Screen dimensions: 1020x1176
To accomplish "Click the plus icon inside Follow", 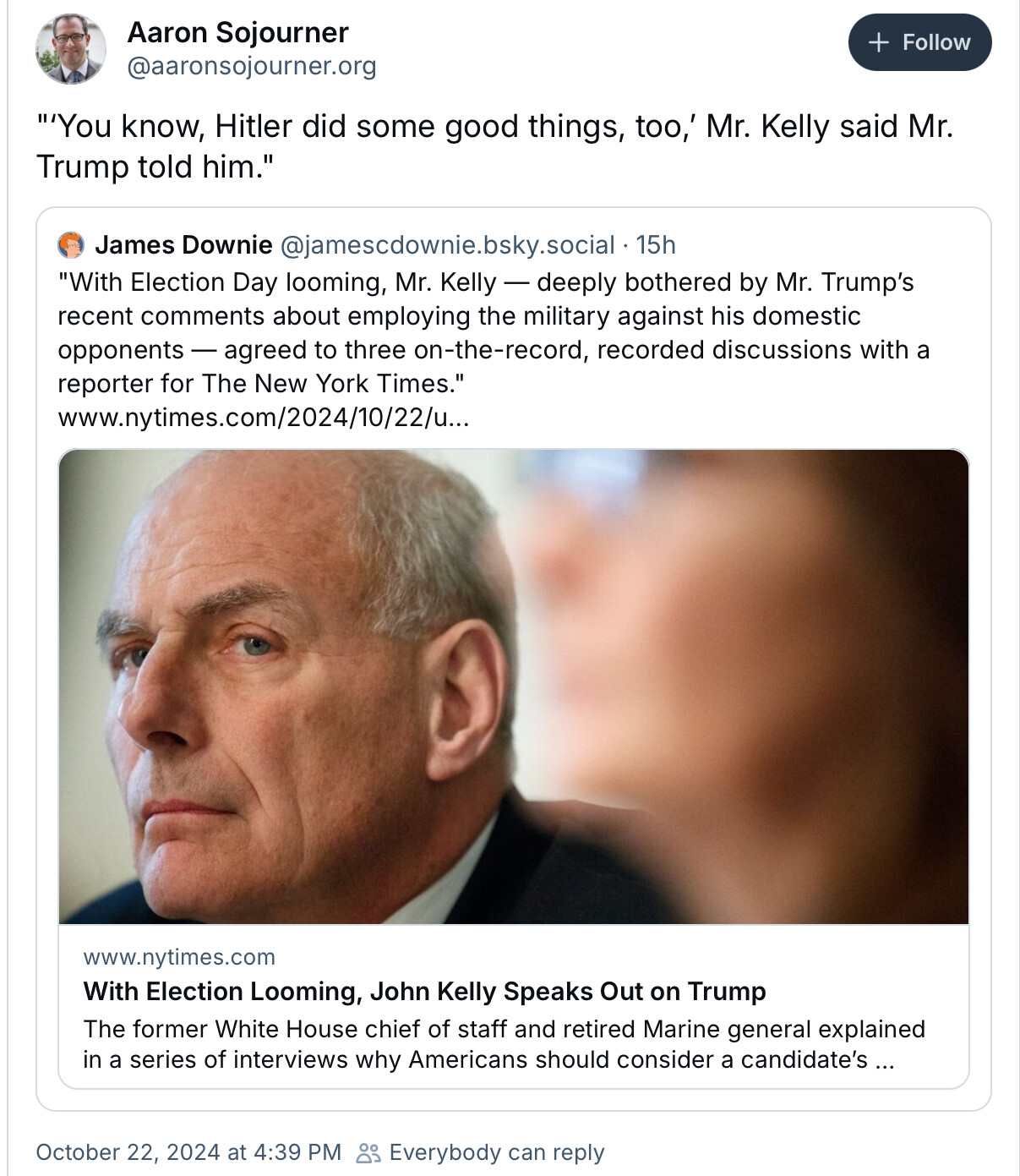I will click(879, 42).
